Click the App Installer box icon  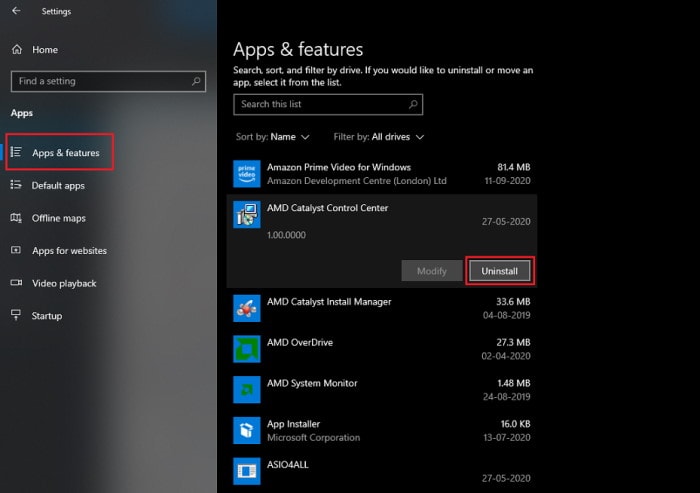click(x=247, y=430)
